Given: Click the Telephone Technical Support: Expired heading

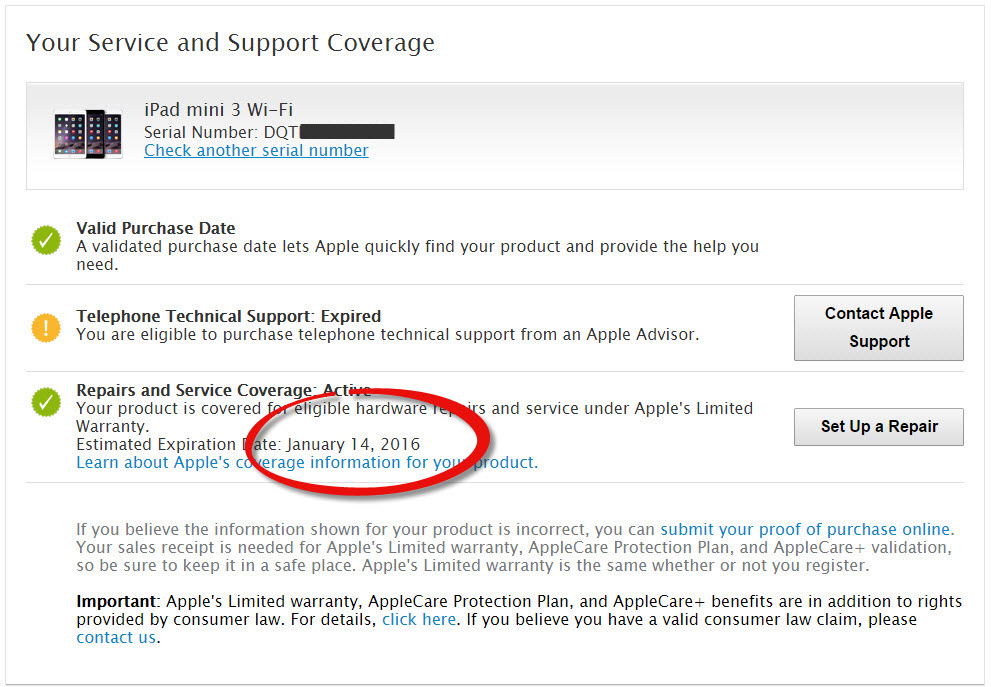Looking at the screenshot, I should pyautogui.click(x=228, y=317).
